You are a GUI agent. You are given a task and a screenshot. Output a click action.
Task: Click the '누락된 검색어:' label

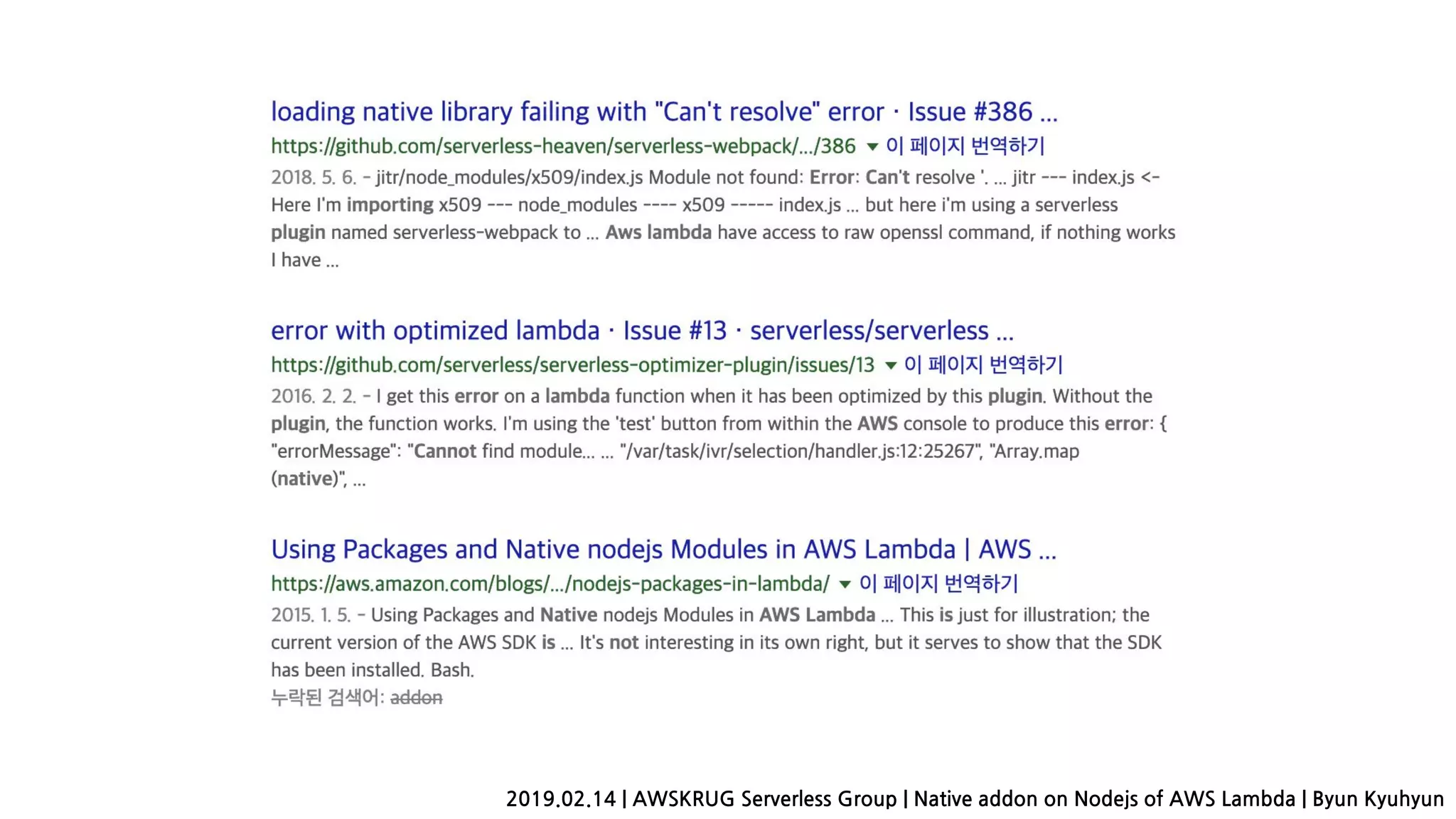point(328,697)
